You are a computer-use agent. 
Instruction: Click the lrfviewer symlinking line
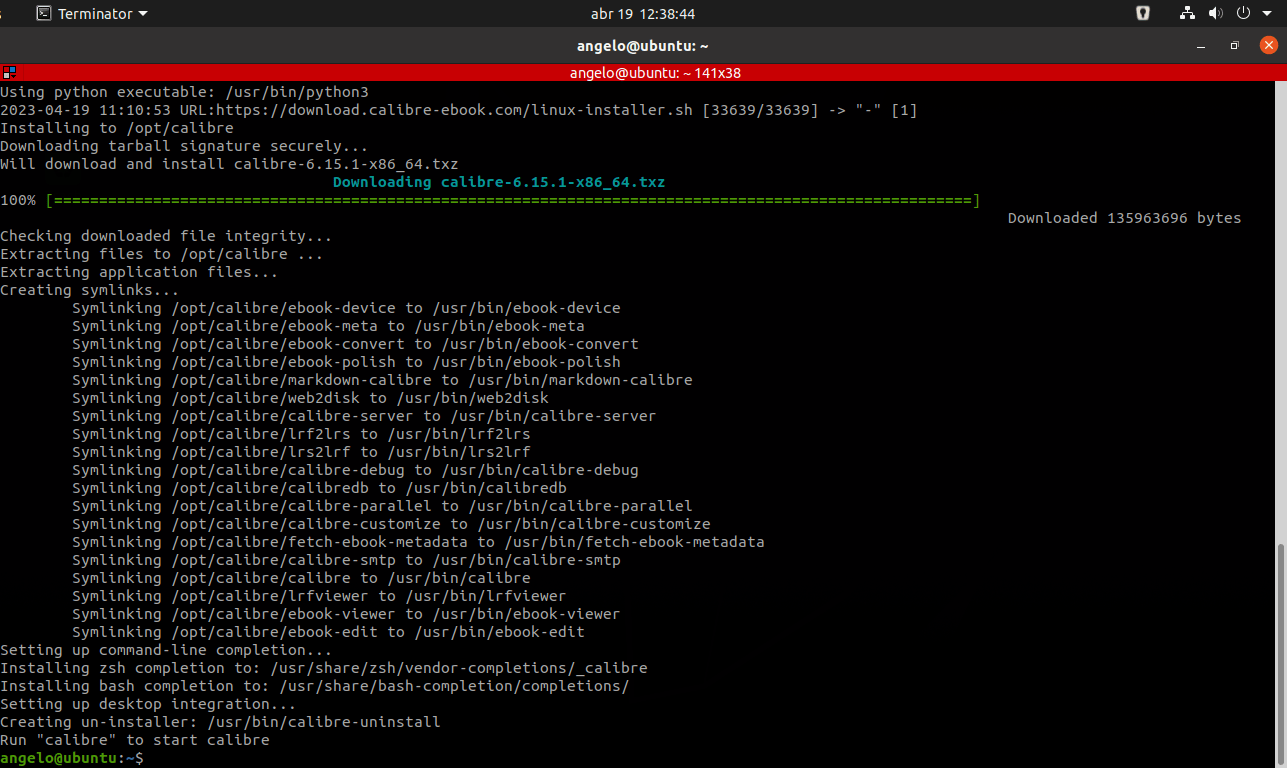(319, 596)
